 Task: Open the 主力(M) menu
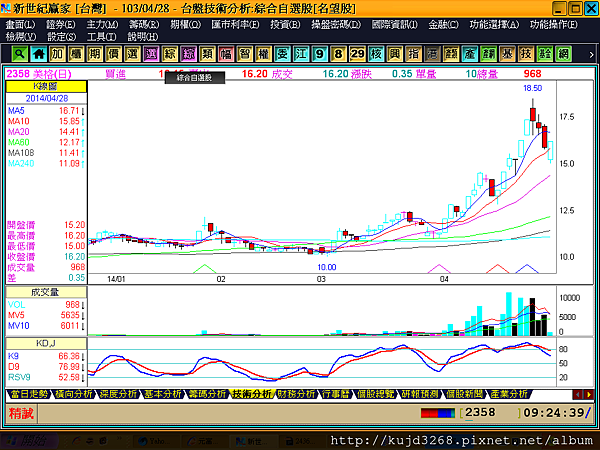(x=102, y=25)
